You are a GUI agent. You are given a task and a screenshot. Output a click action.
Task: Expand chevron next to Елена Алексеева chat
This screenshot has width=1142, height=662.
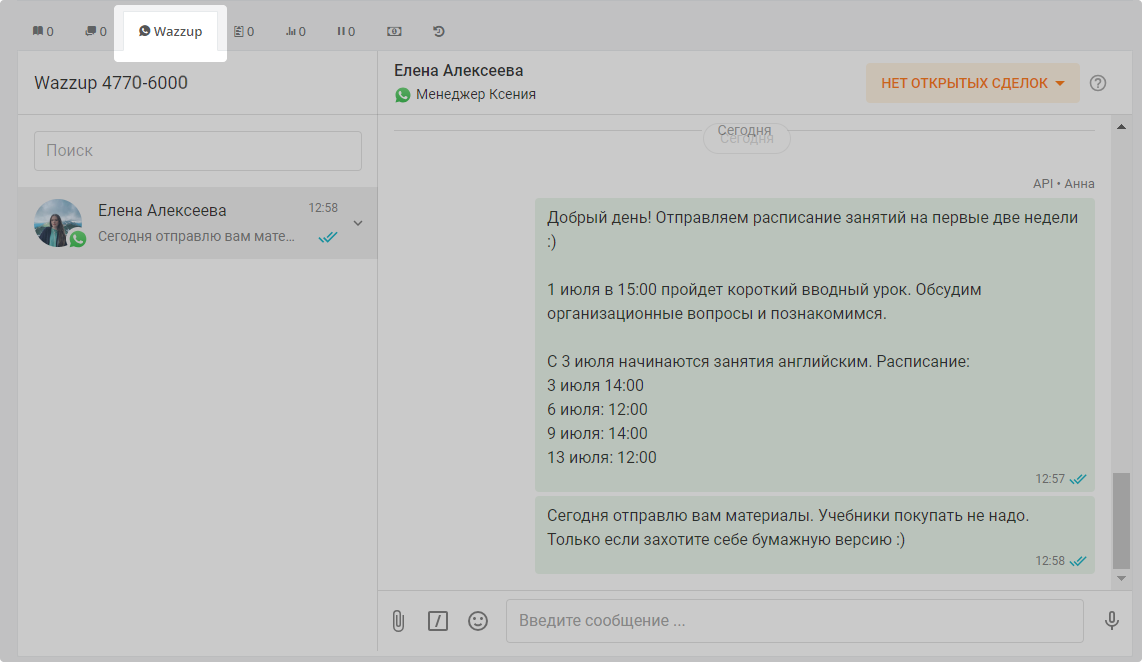pos(358,223)
